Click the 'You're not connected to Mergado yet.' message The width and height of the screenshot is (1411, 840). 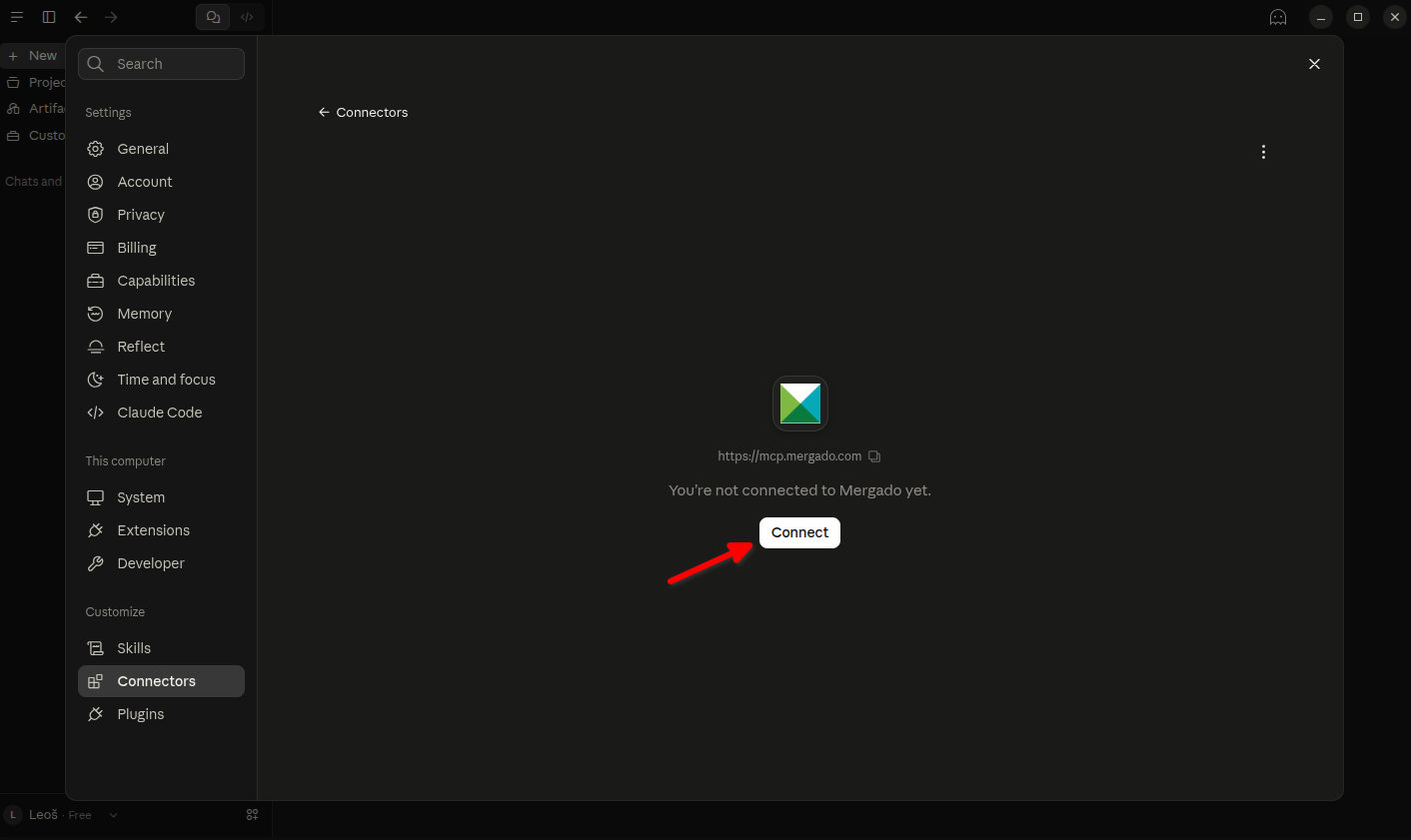(799, 490)
